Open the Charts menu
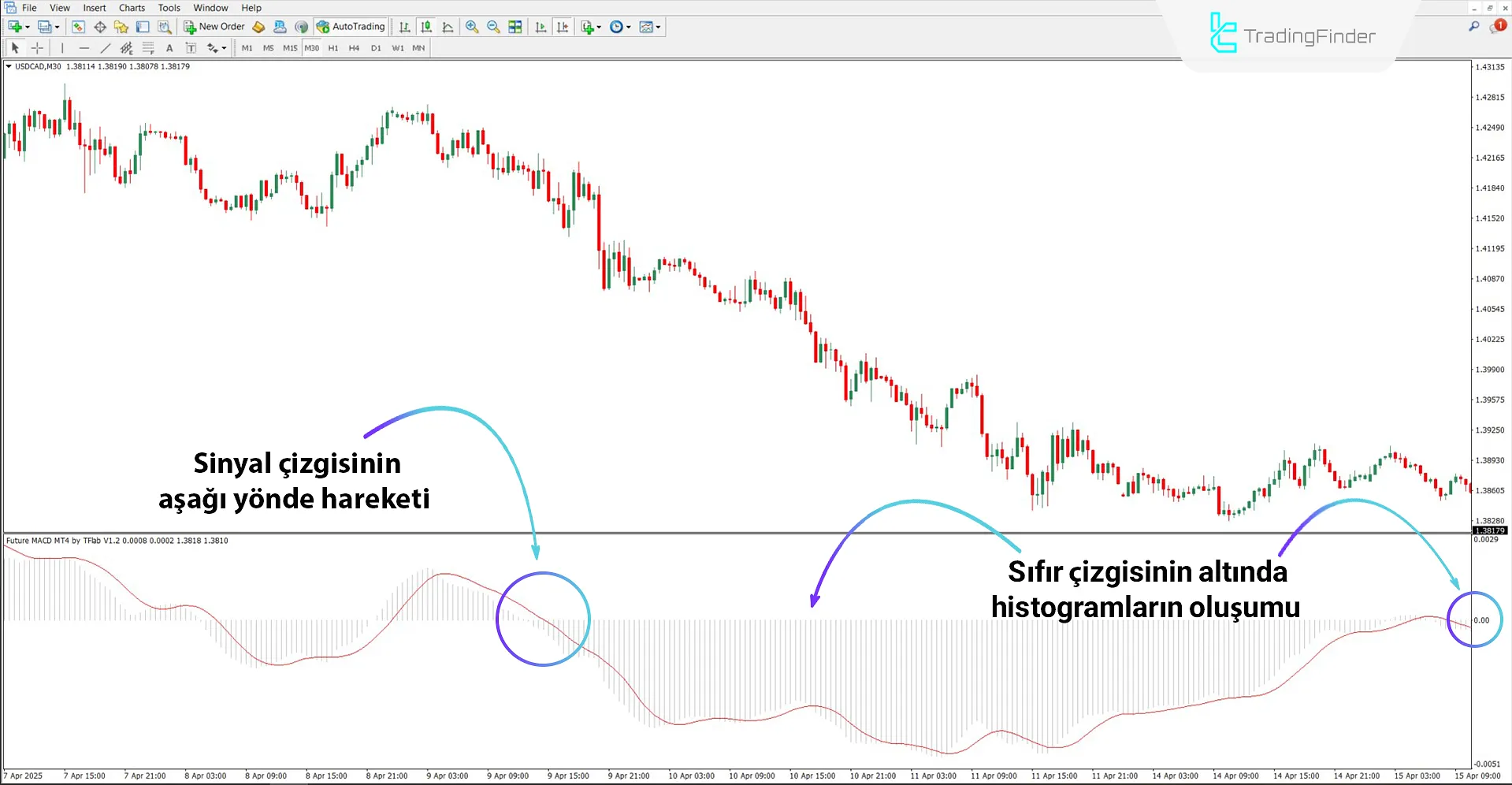This screenshot has height=785, width=1512. point(131,7)
